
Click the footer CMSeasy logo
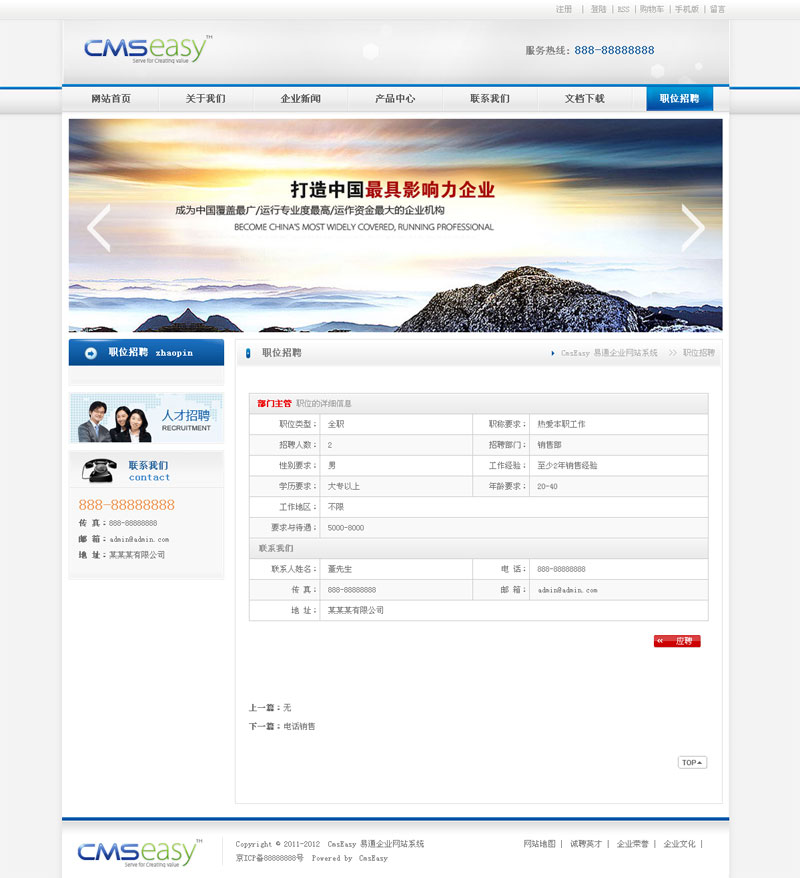point(138,852)
